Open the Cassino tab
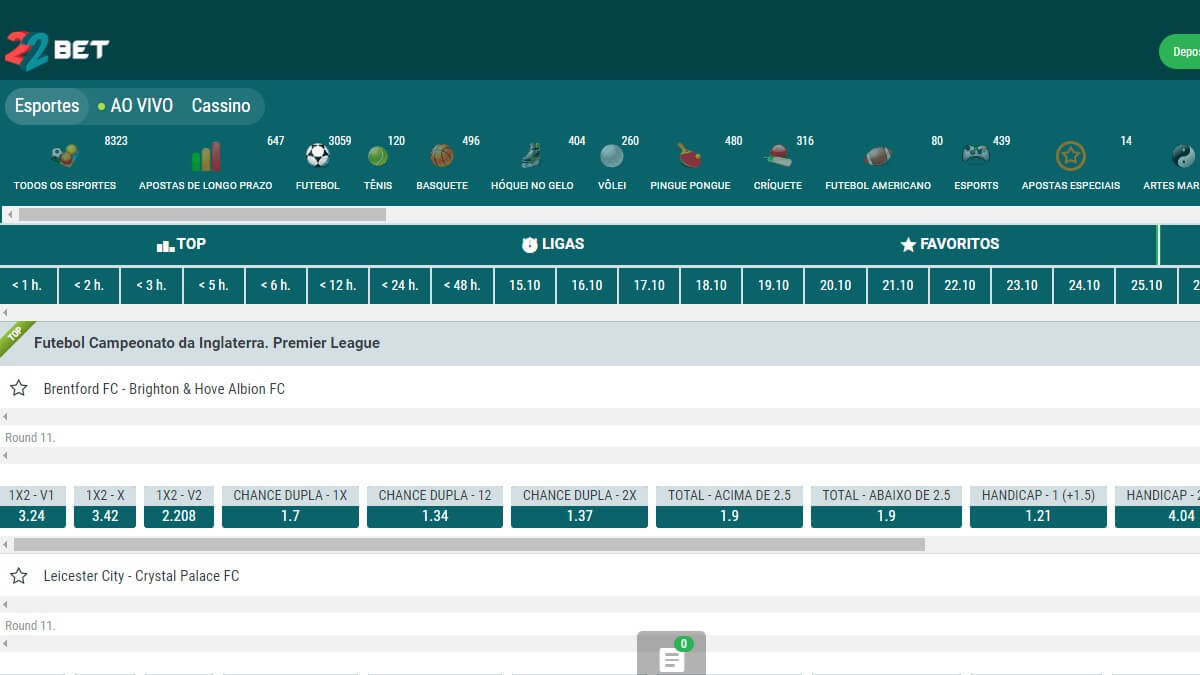Screen dimensions: 1200x675 221,106
